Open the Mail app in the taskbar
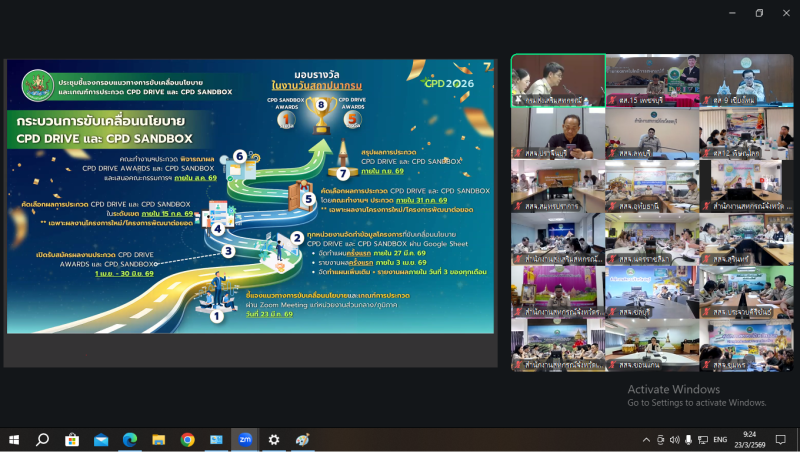 coord(101,439)
